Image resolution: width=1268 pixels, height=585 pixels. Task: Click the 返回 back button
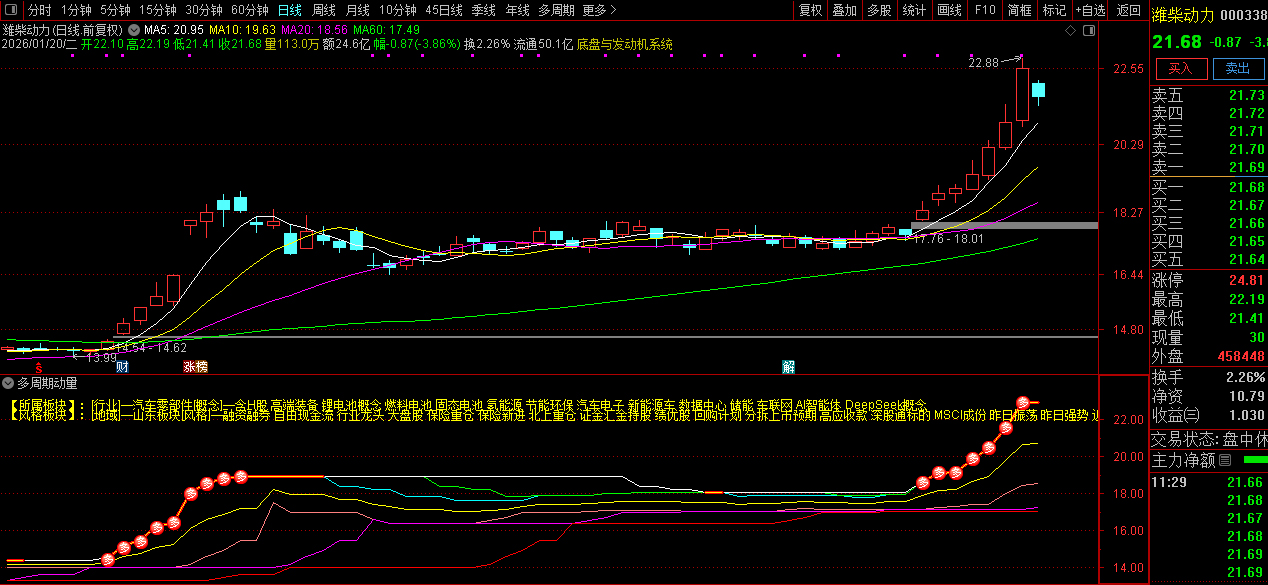click(1128, 10)
